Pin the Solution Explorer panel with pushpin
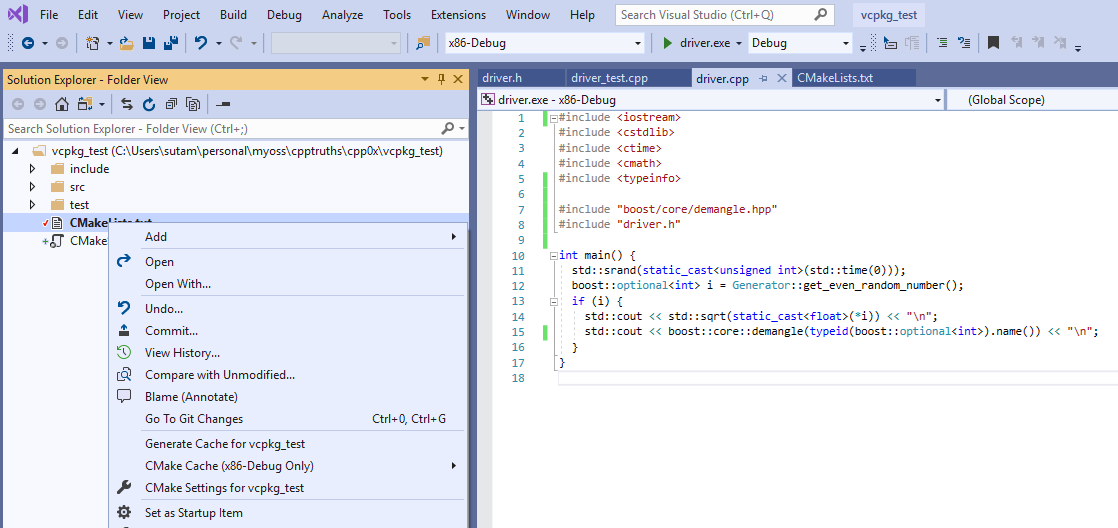The width and height of the screenshot is (1118, 528). [x=441, y=80]
